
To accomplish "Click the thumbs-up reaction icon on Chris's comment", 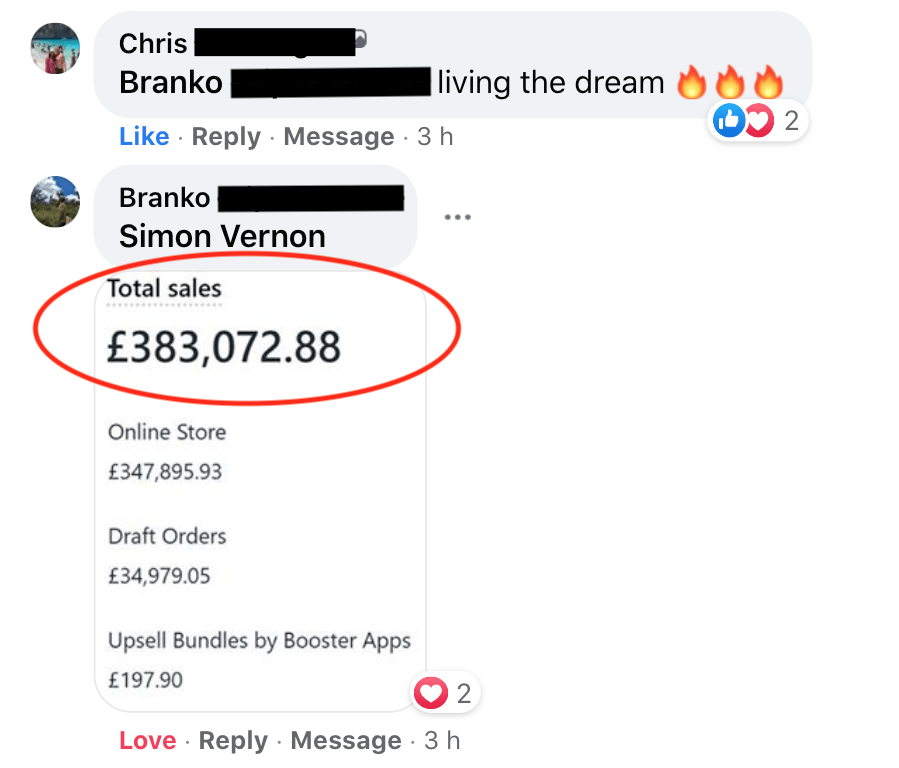I will coord(729,121).
